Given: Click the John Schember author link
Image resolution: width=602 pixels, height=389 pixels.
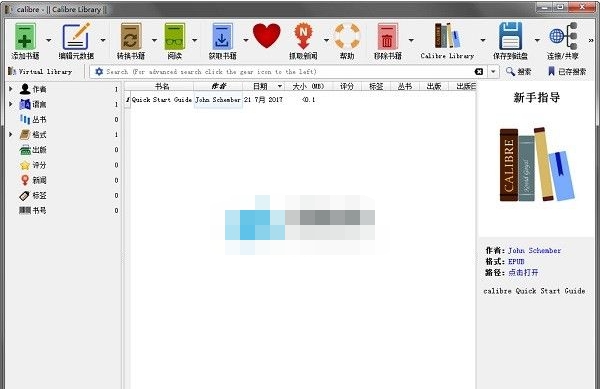Looking at the screenshot, I should pyautogui.click(x=534, y=250).
